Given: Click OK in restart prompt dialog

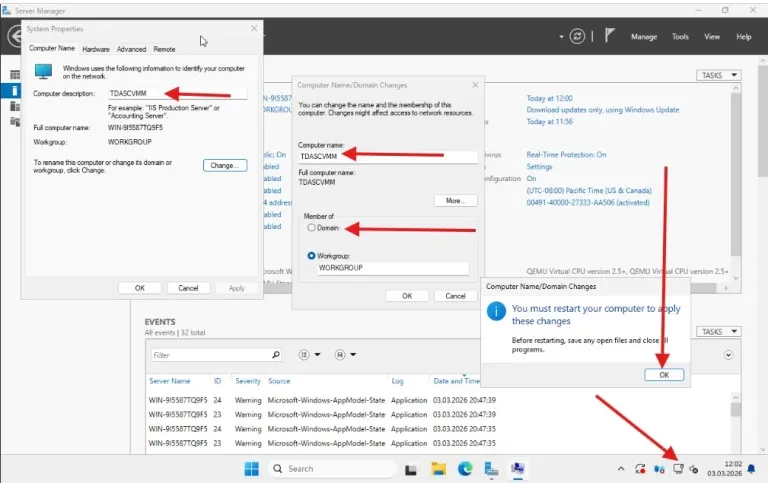Looking at the screenshot, I should (664, 375).
